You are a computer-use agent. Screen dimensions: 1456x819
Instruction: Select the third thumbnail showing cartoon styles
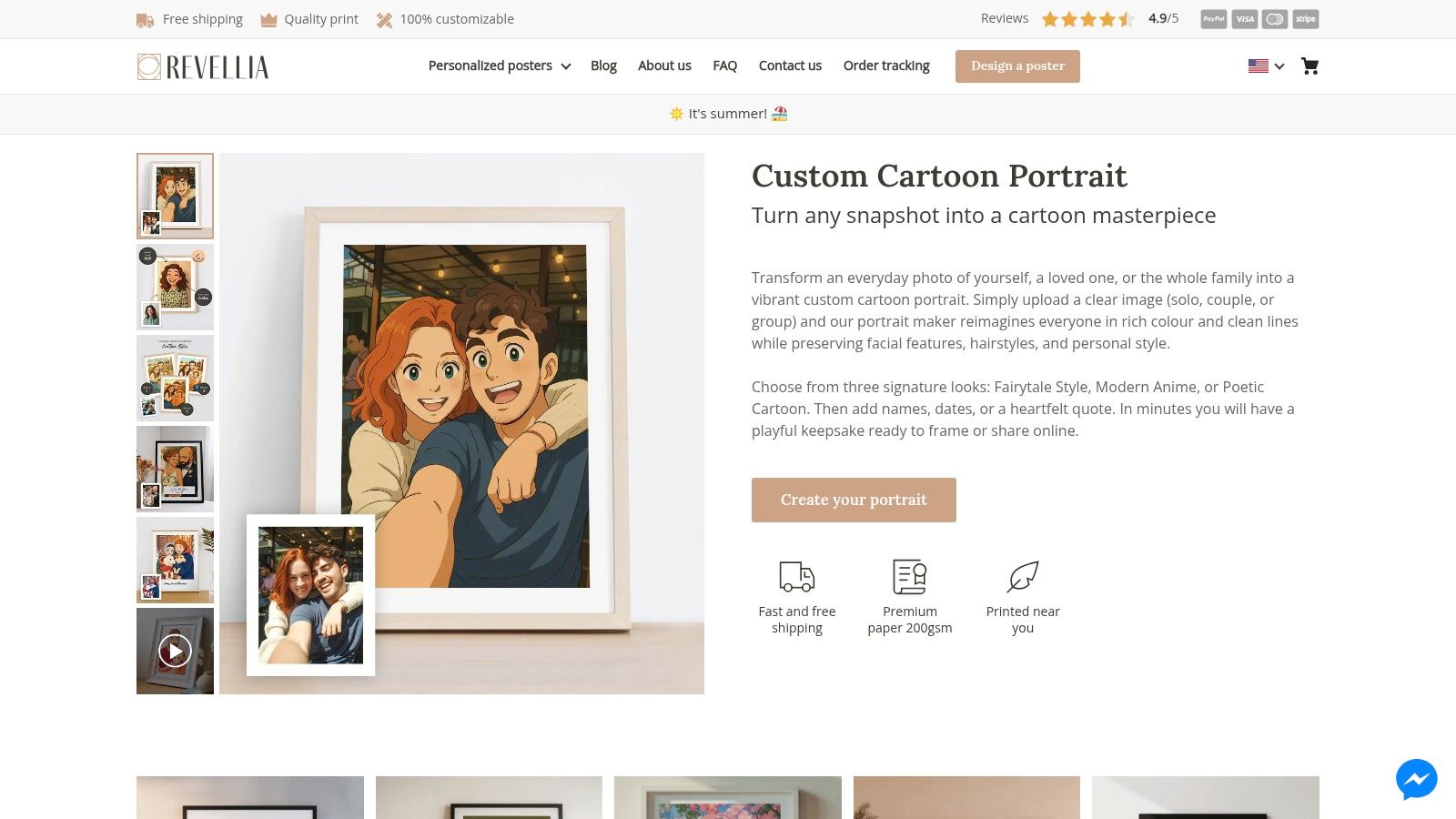coord(175,378)
